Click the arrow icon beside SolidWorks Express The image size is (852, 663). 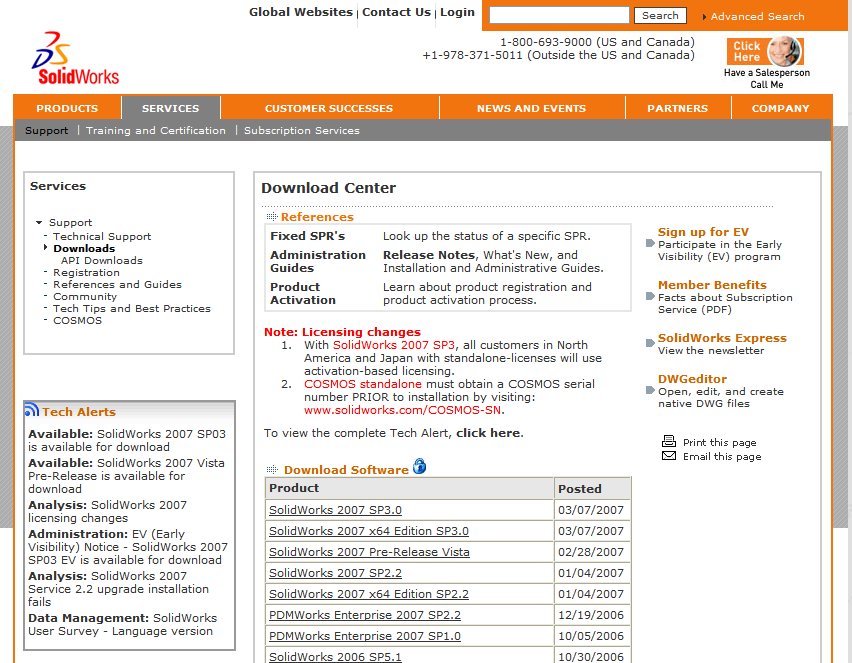click(650, 343)
